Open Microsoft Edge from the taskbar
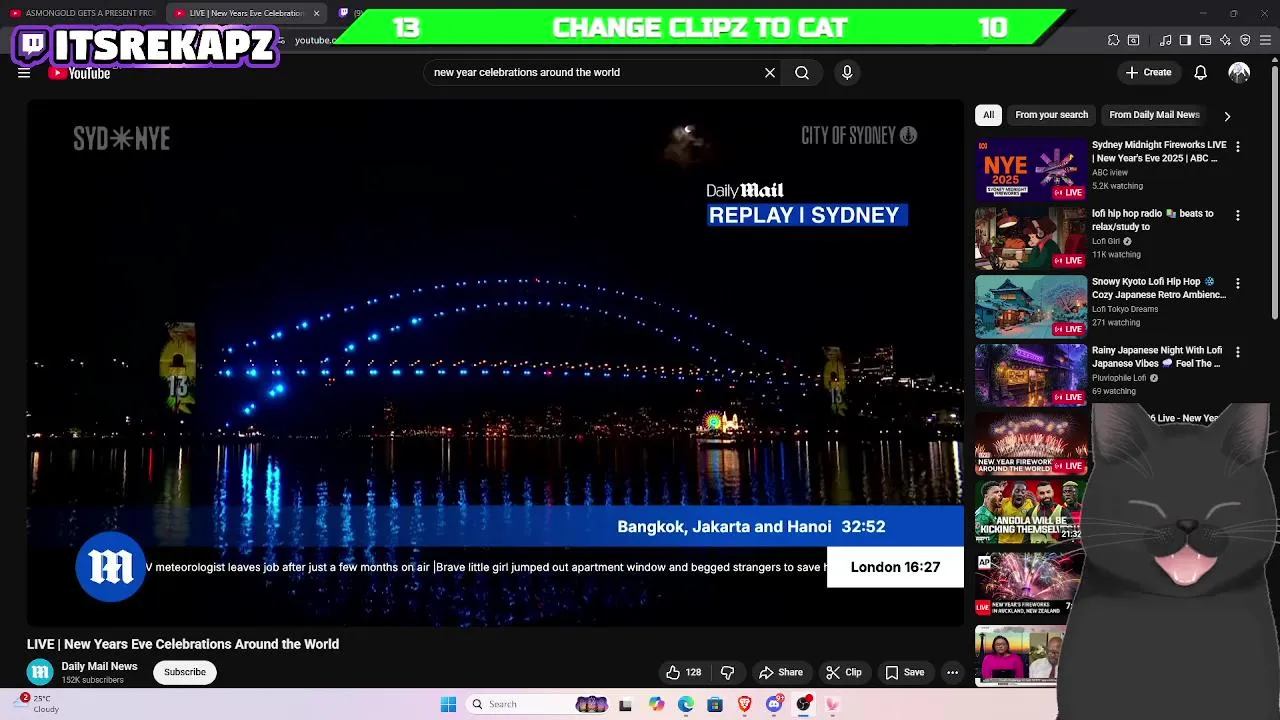Image resolution: width=1280 pixels, height=720 pixels. click(685, 704)
